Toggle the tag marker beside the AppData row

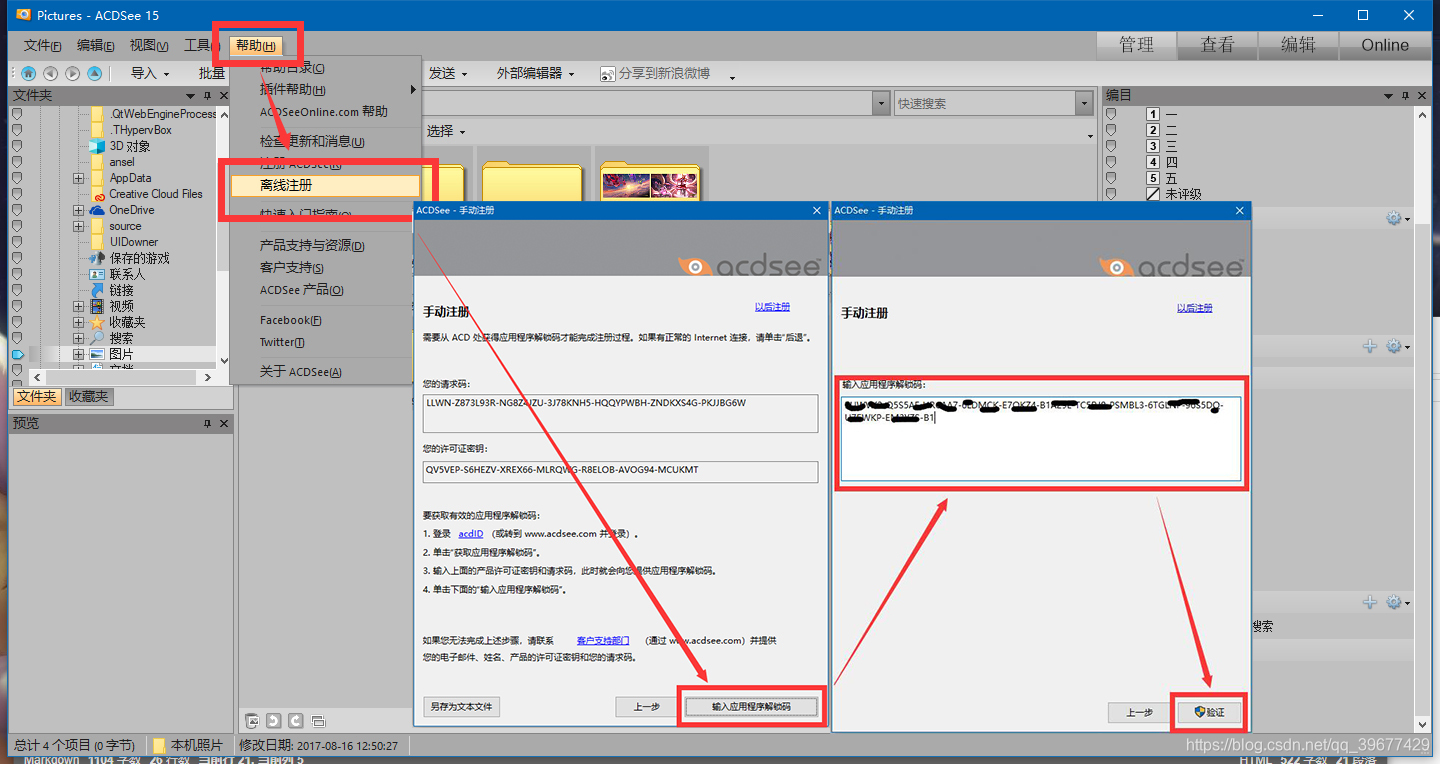pos(17,178)
